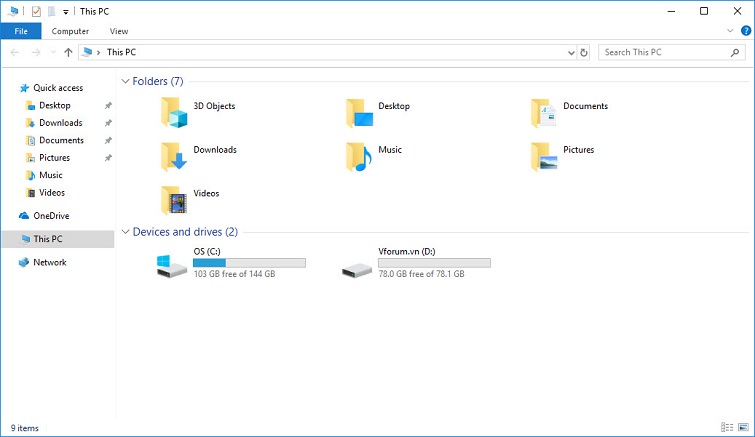Expand the ribbon with the chevron
Viewport: 755px width, 437px height.
pos(731,31)
